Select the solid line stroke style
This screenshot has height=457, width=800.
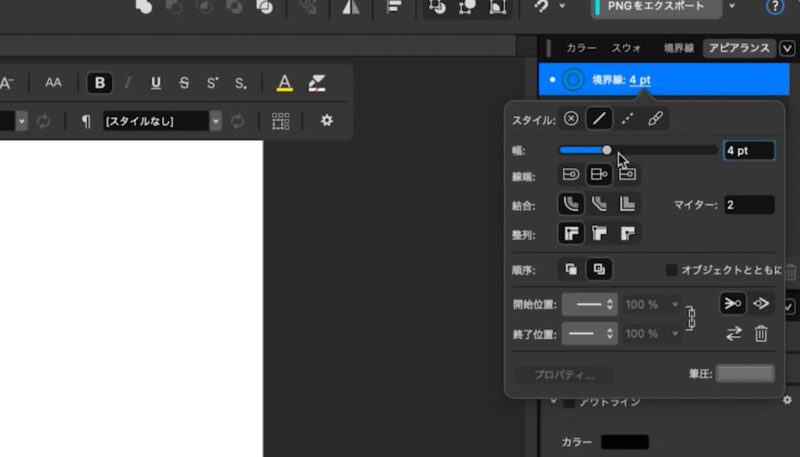[599, 119]
